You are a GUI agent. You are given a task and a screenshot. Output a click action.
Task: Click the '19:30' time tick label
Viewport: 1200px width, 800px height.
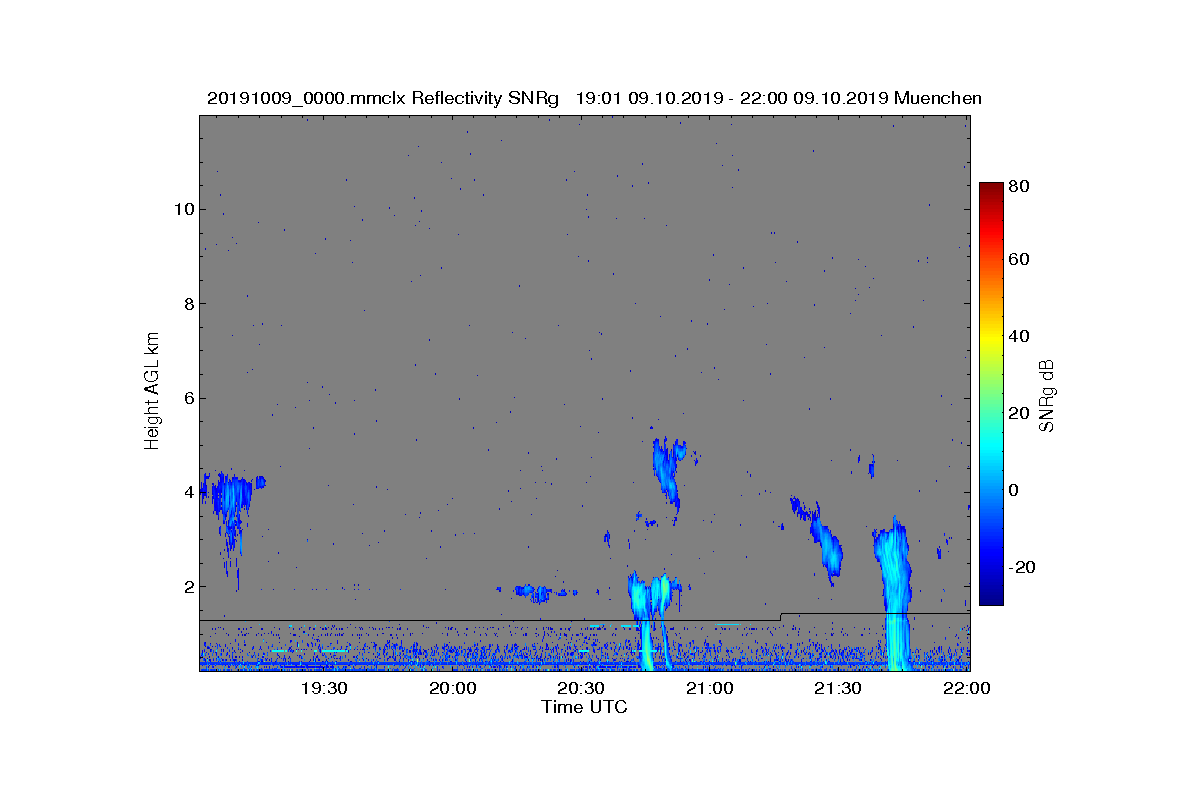324,688
